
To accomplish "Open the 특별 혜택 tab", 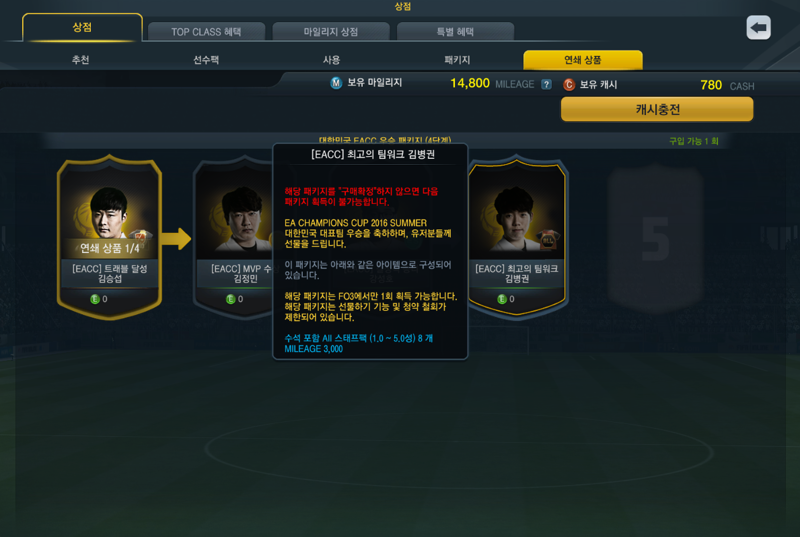I will [x=455, y=32].
